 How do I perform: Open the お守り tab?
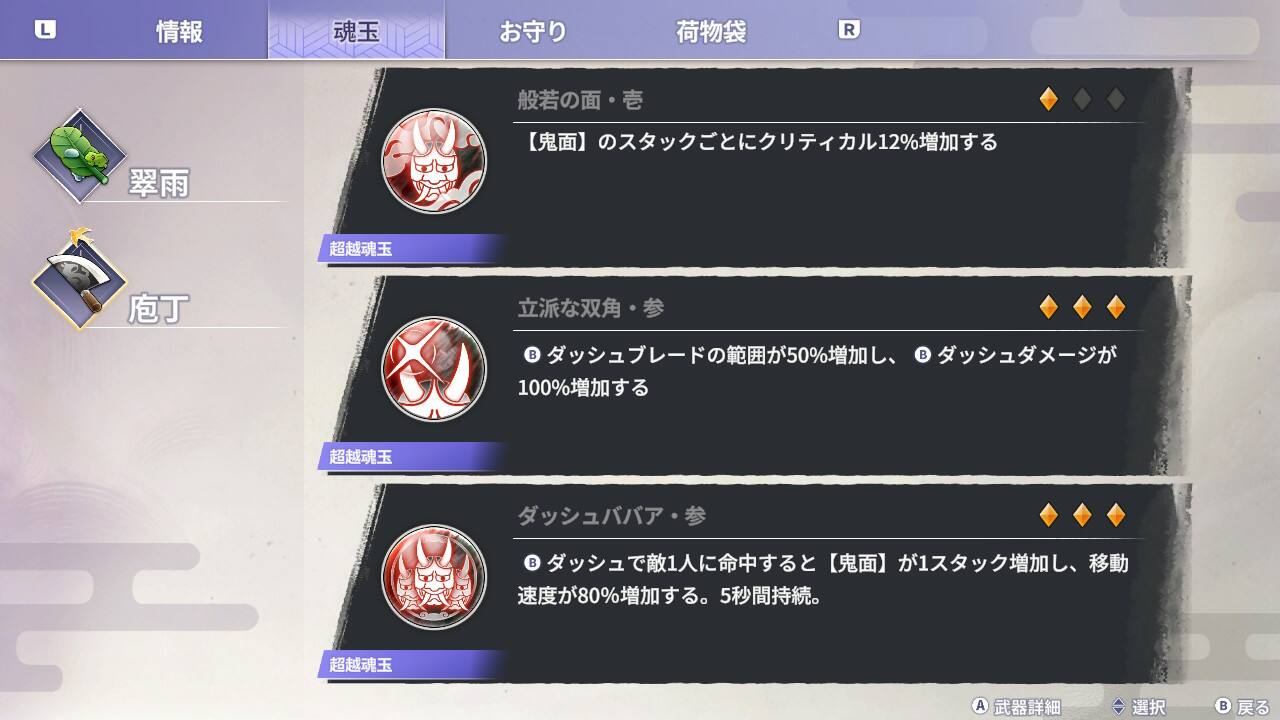tap(533, 31)
